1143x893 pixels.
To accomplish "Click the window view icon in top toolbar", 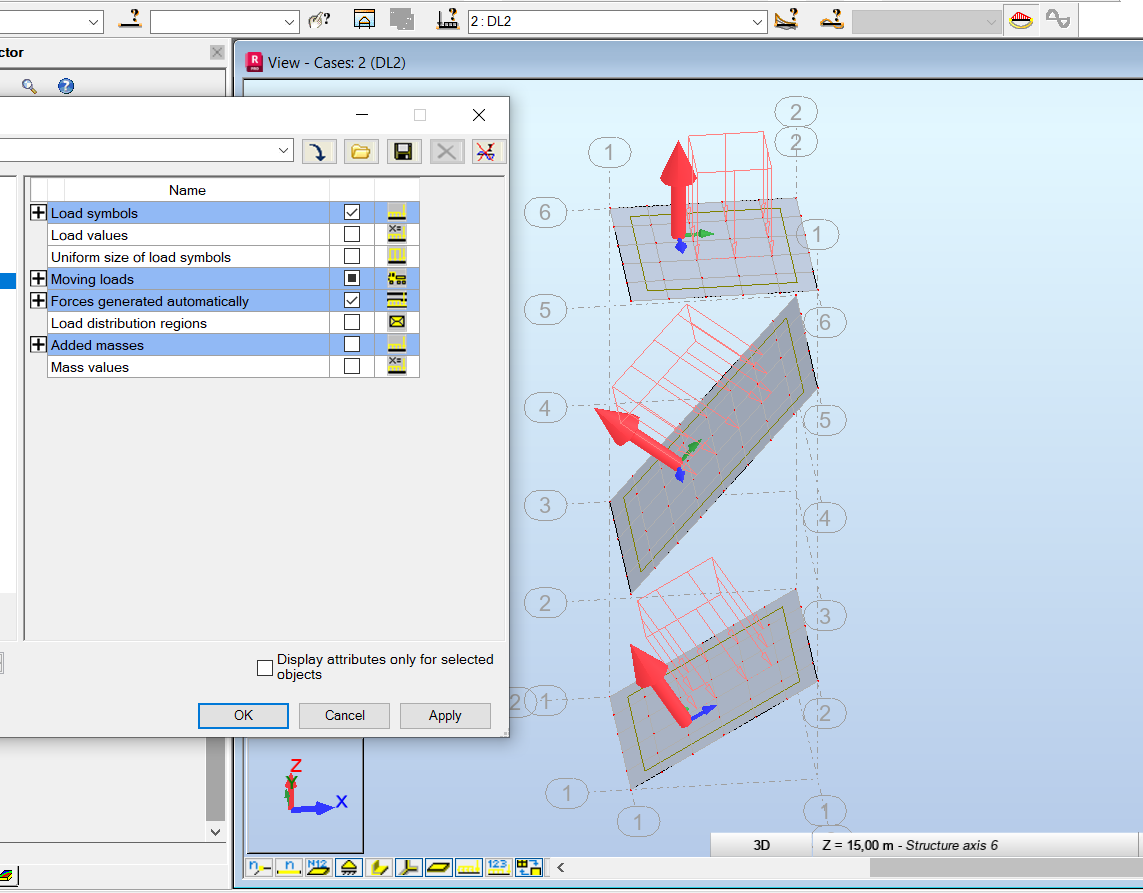I will [364, 20].
